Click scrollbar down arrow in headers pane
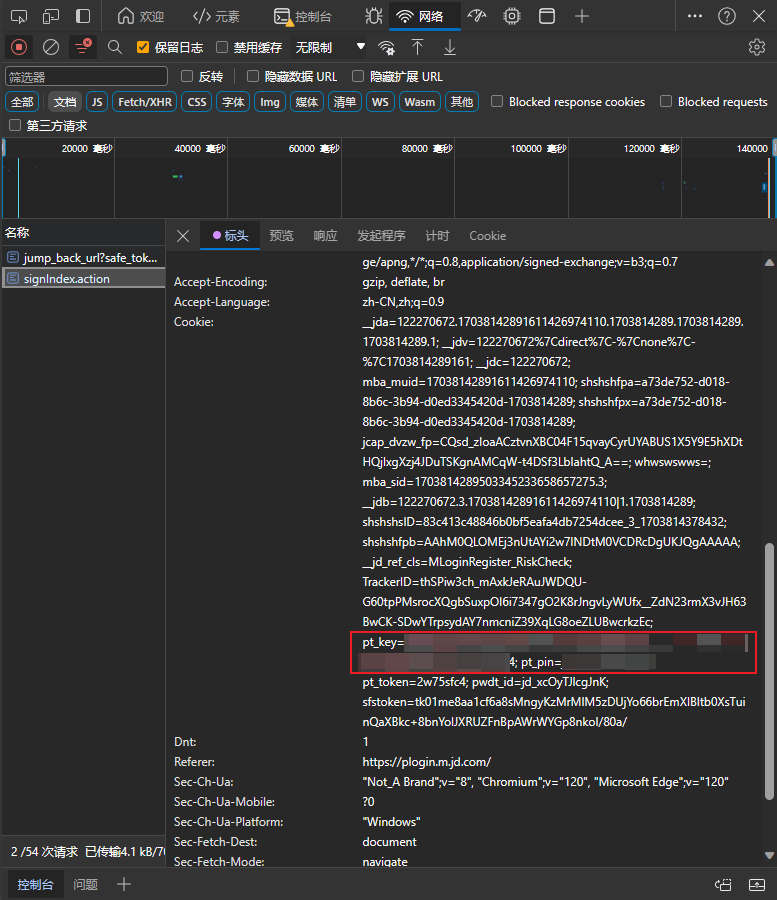 point(770,855)
